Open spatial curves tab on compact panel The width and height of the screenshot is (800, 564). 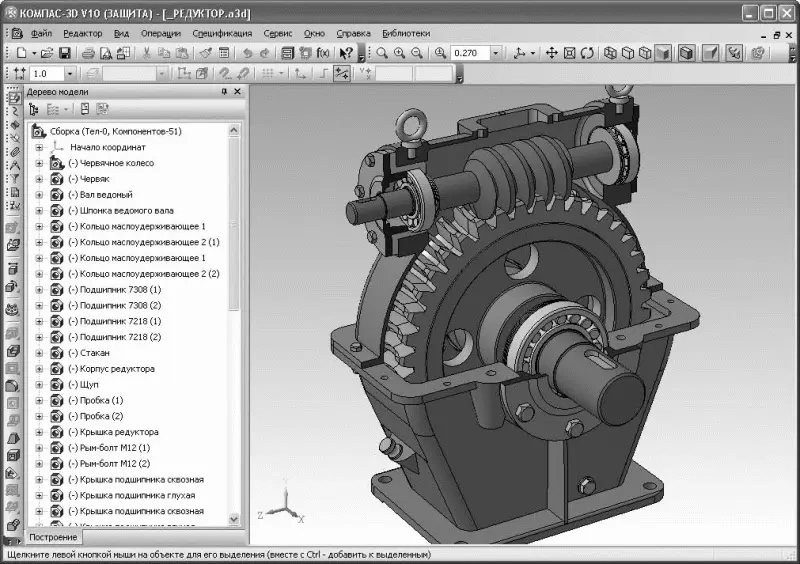tap(13, 111)
